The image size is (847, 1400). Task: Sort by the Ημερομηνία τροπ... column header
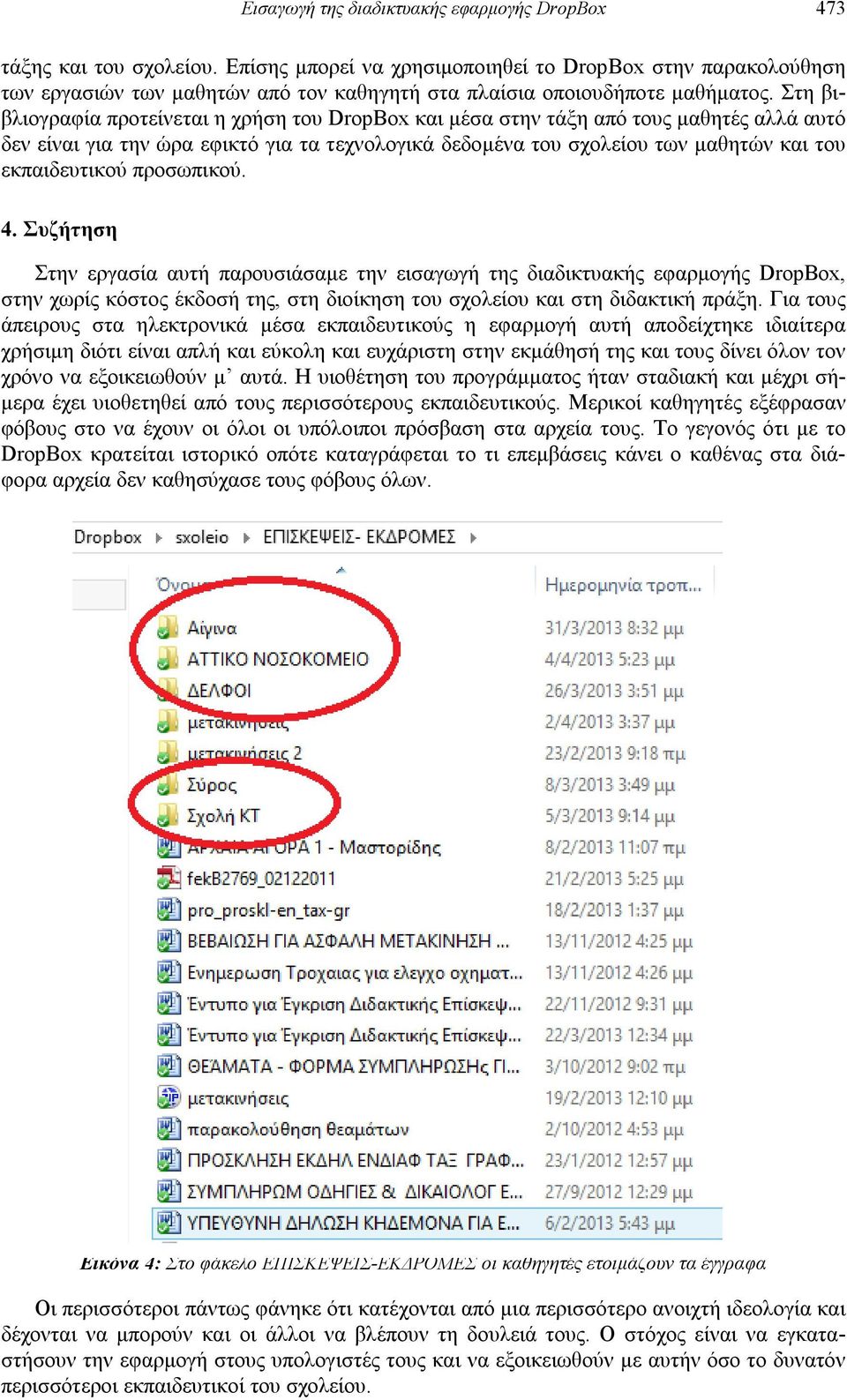[x=623, y=585]
